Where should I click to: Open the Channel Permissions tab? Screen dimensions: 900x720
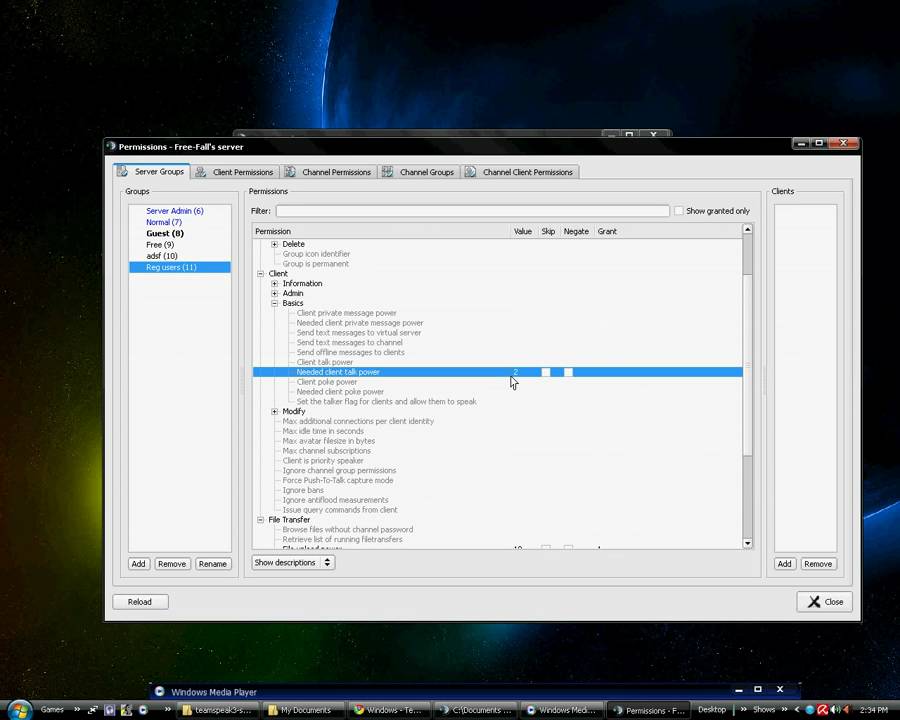coord(329,172)
